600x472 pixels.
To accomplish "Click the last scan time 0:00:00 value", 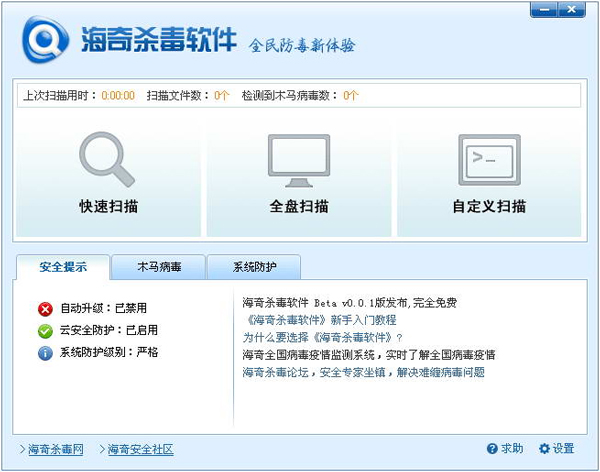I will click(118, 96).
